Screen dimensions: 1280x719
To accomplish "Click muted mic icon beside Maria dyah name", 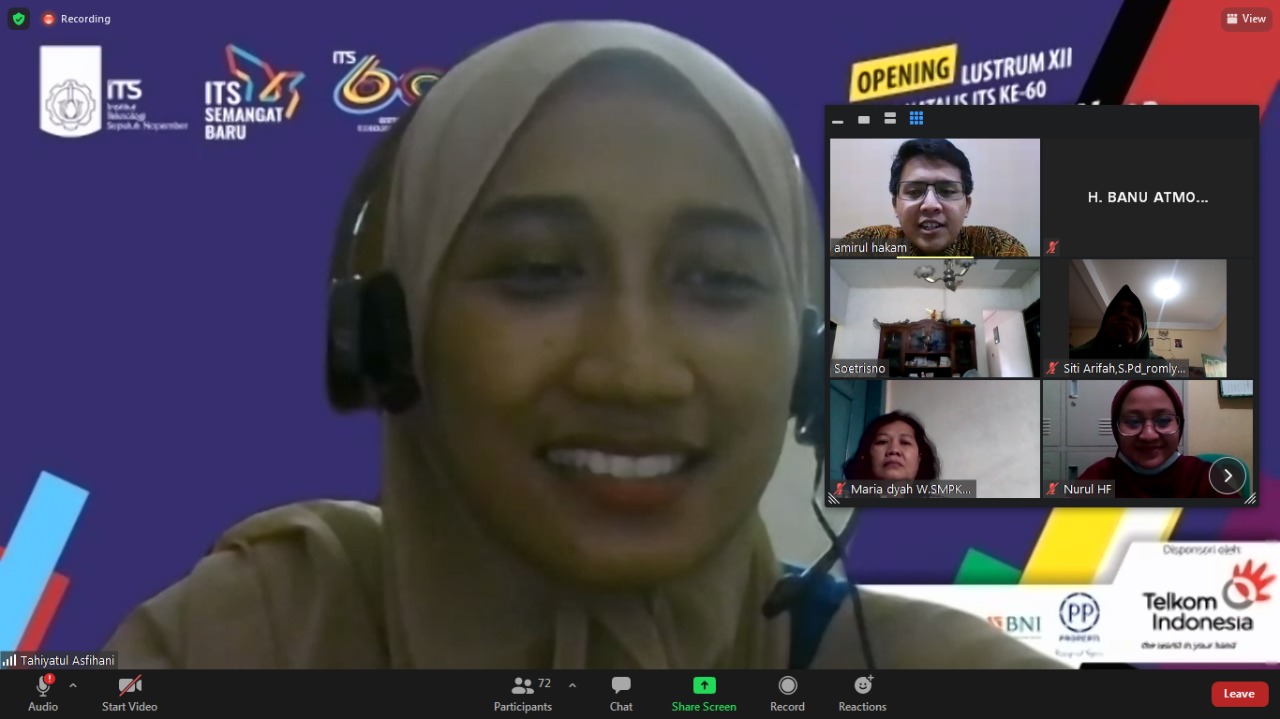I will (x=840, y=489).
